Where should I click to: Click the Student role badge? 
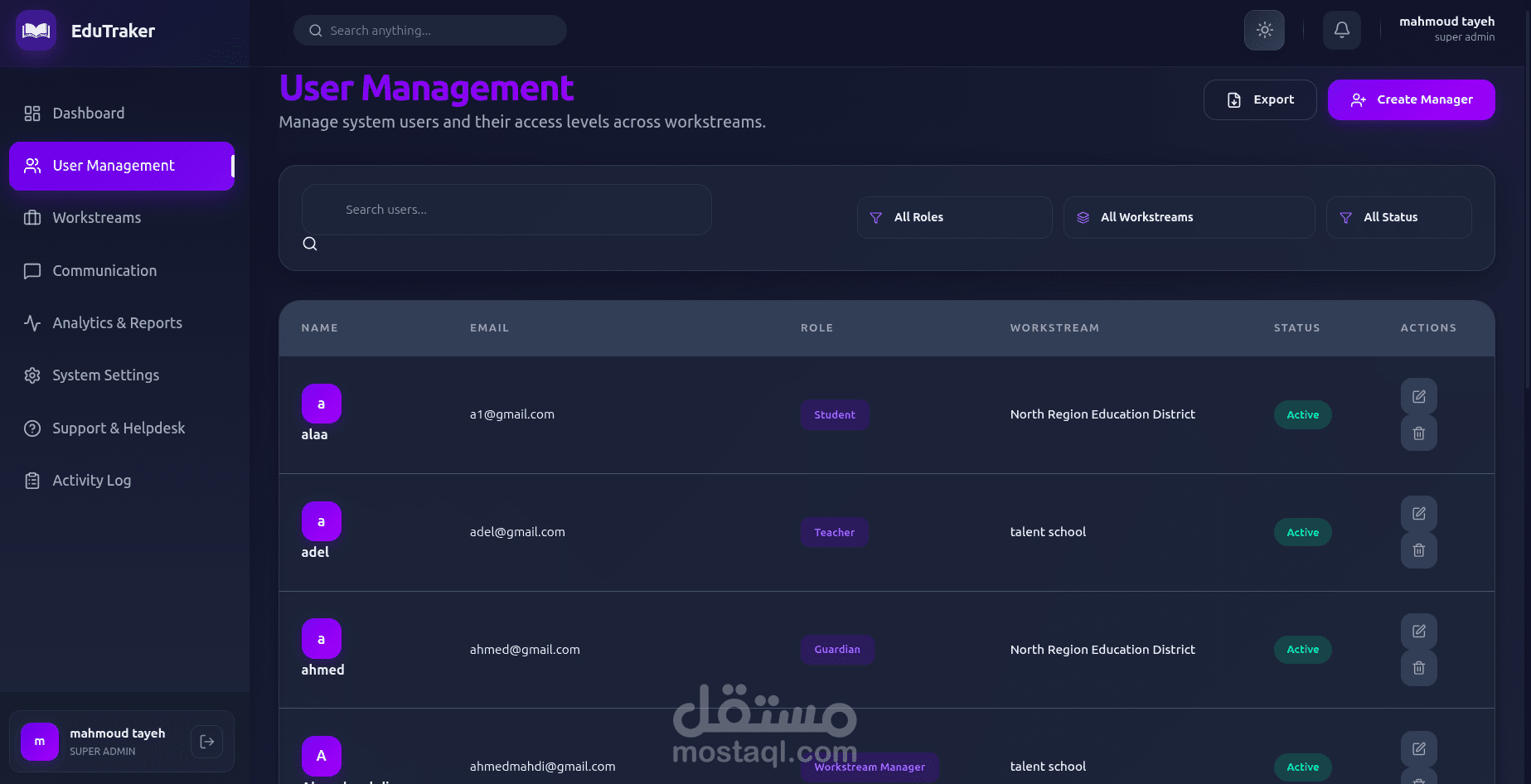tap(835, 415)
